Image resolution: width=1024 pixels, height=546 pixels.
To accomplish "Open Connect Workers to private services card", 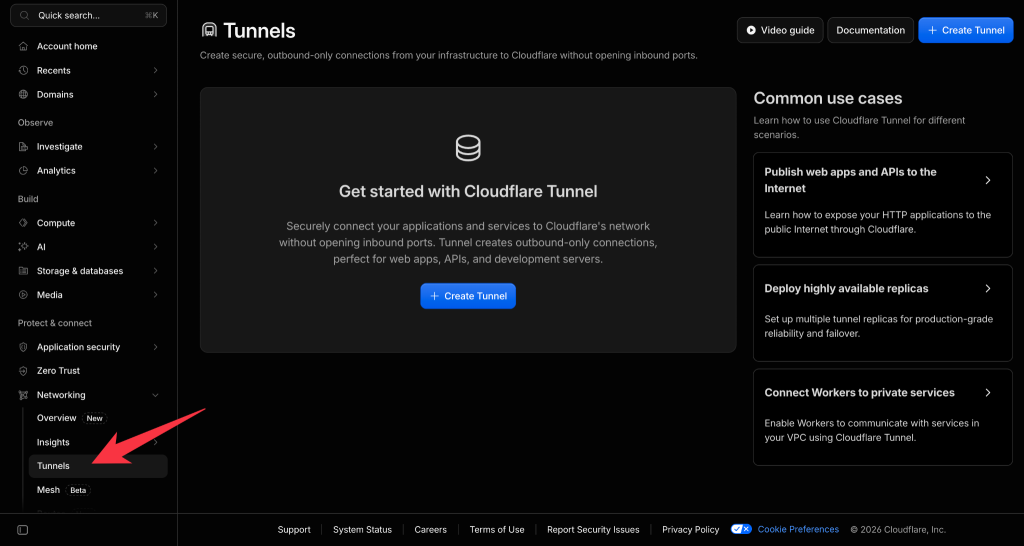I will pyautogui.click(x=883, y=417).
